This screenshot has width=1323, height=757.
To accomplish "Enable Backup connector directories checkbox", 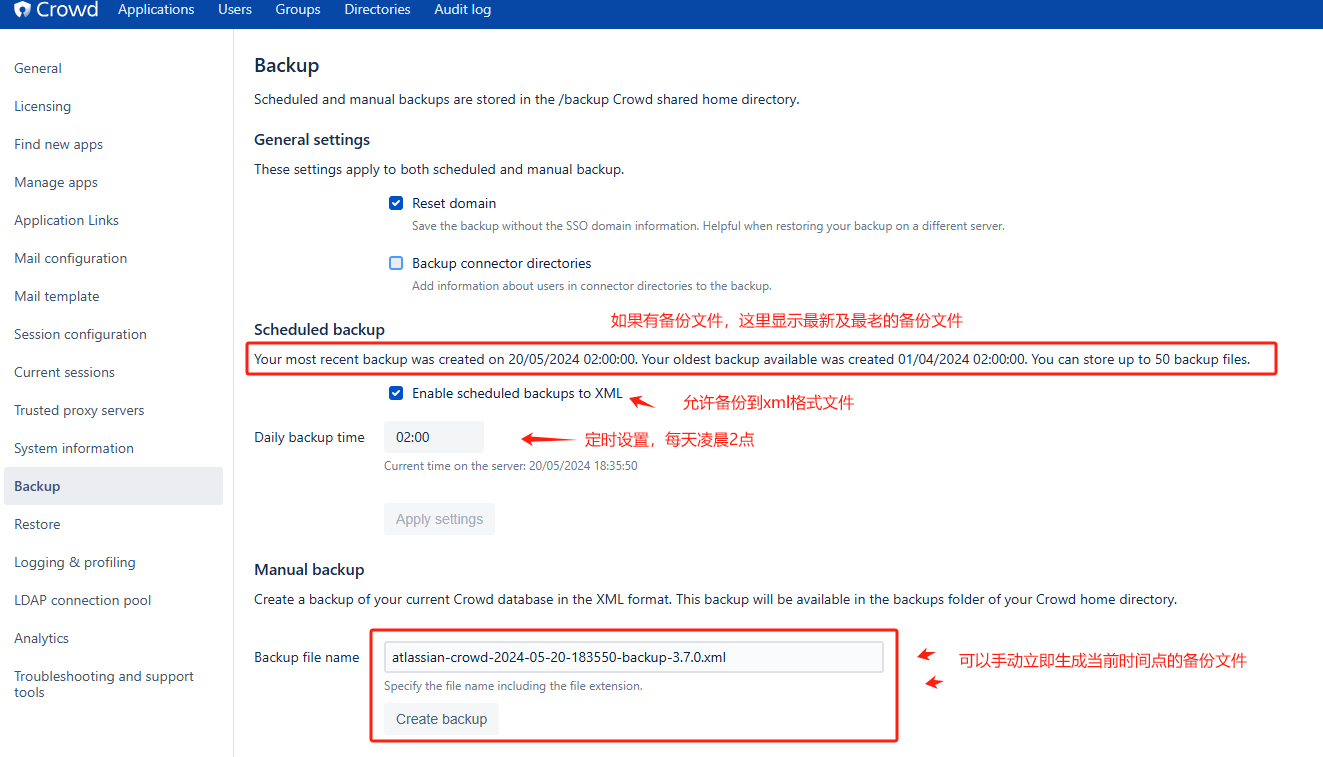I will [396, 263].
